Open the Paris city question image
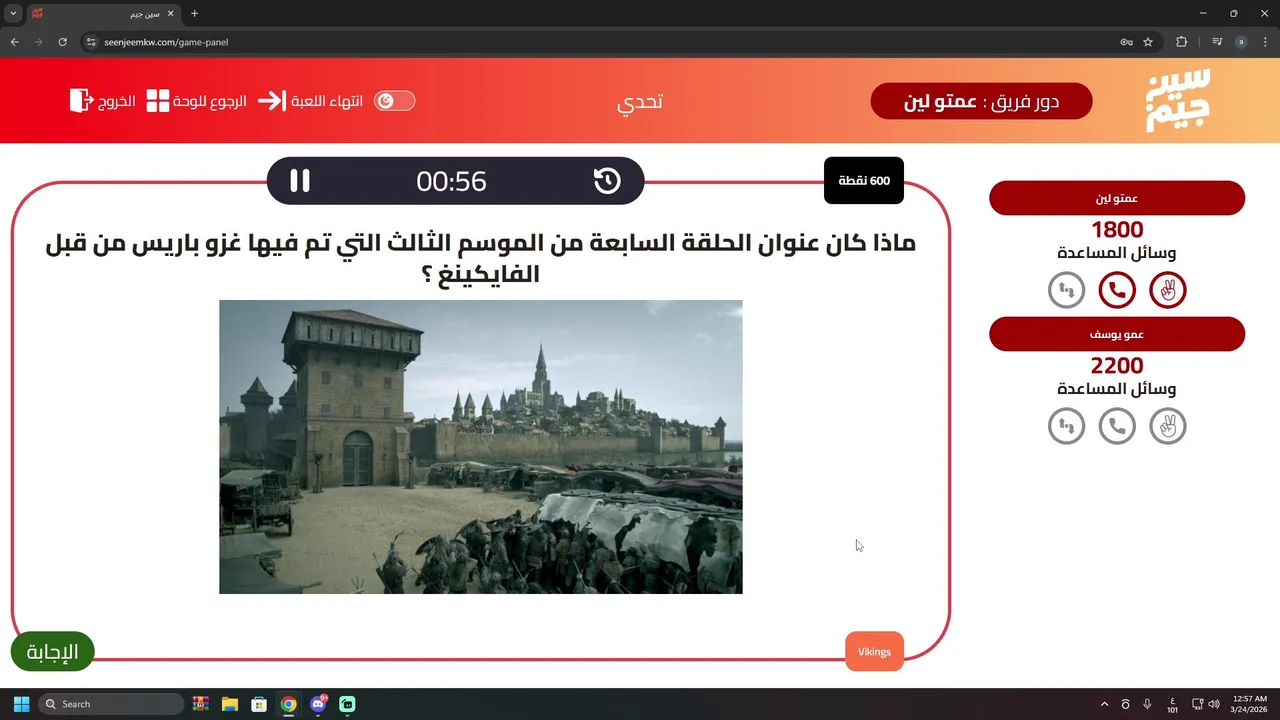This screenshot has width=1280, height=720. point(481,447)
